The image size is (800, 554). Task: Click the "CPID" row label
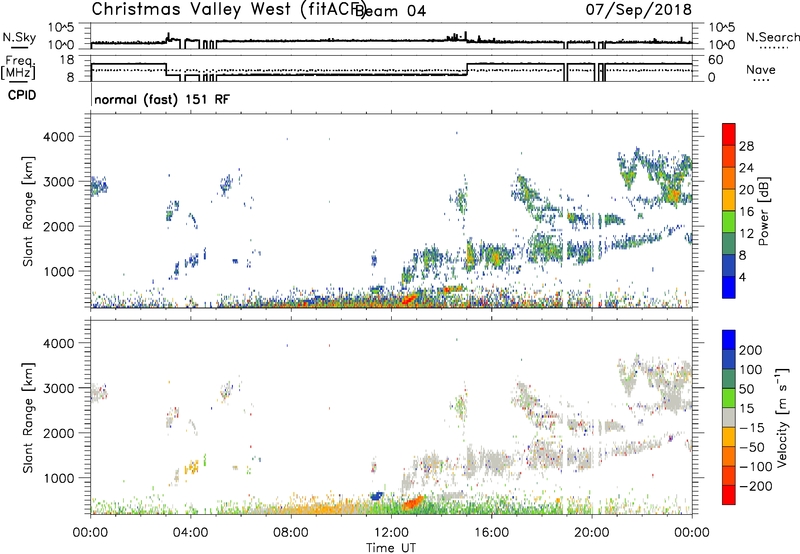pyautogui.click(x=22, y=95)
